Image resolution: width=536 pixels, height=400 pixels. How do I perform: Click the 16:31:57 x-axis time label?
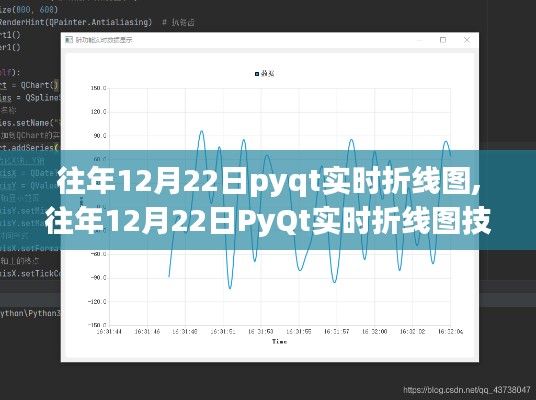[x=336, y=331]
